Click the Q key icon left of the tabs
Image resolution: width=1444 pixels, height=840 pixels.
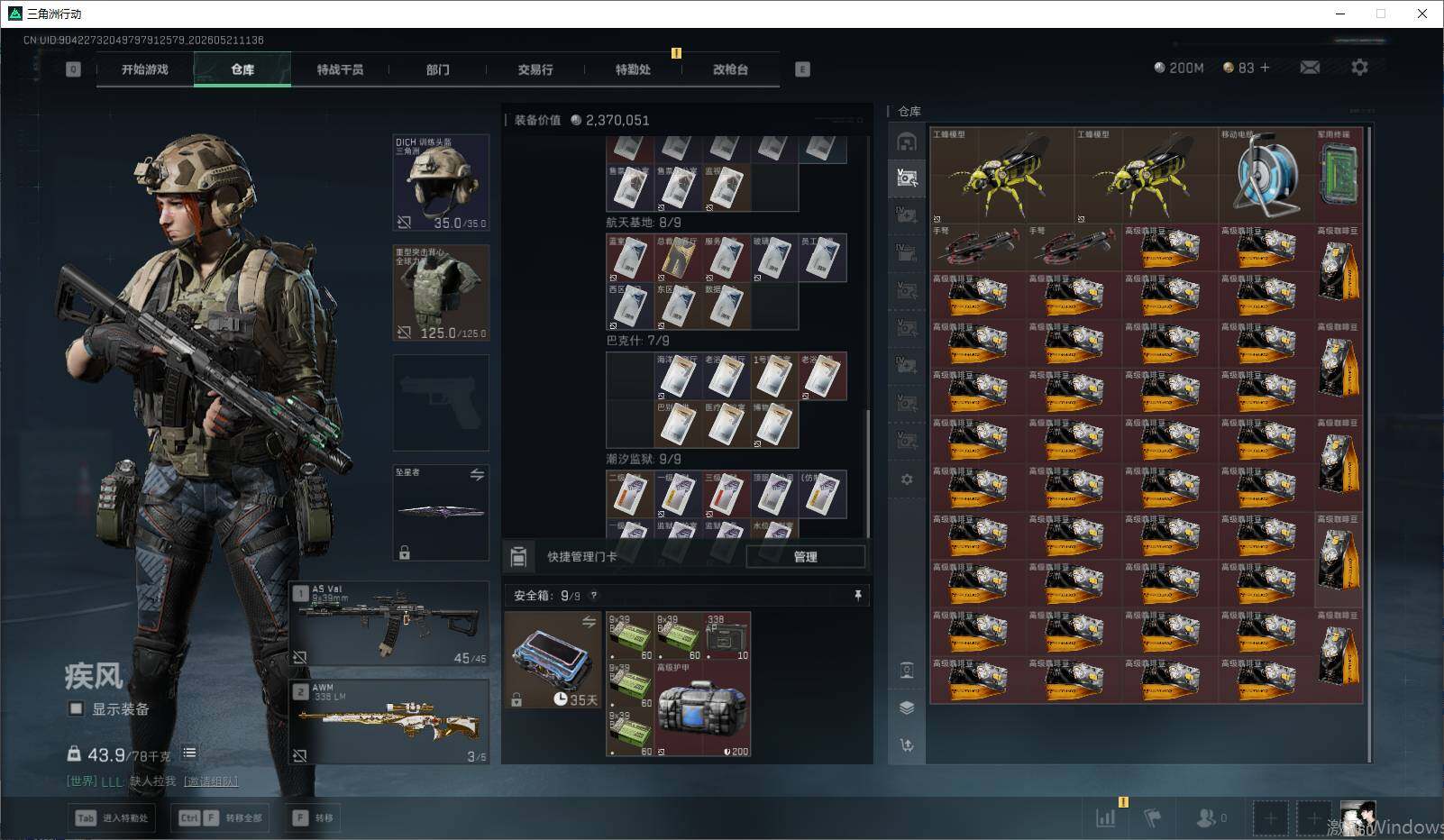(73, 69)
